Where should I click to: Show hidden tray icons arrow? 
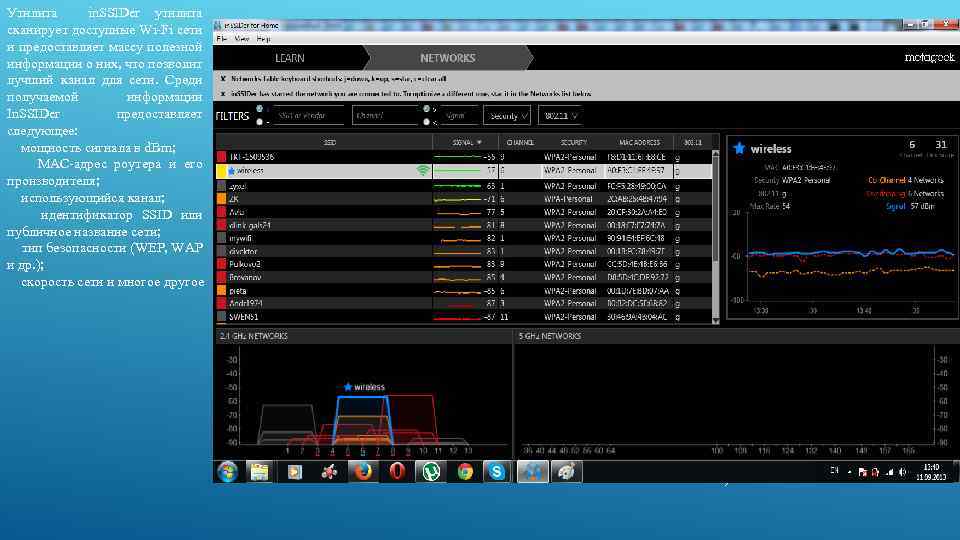coord(849,472)
